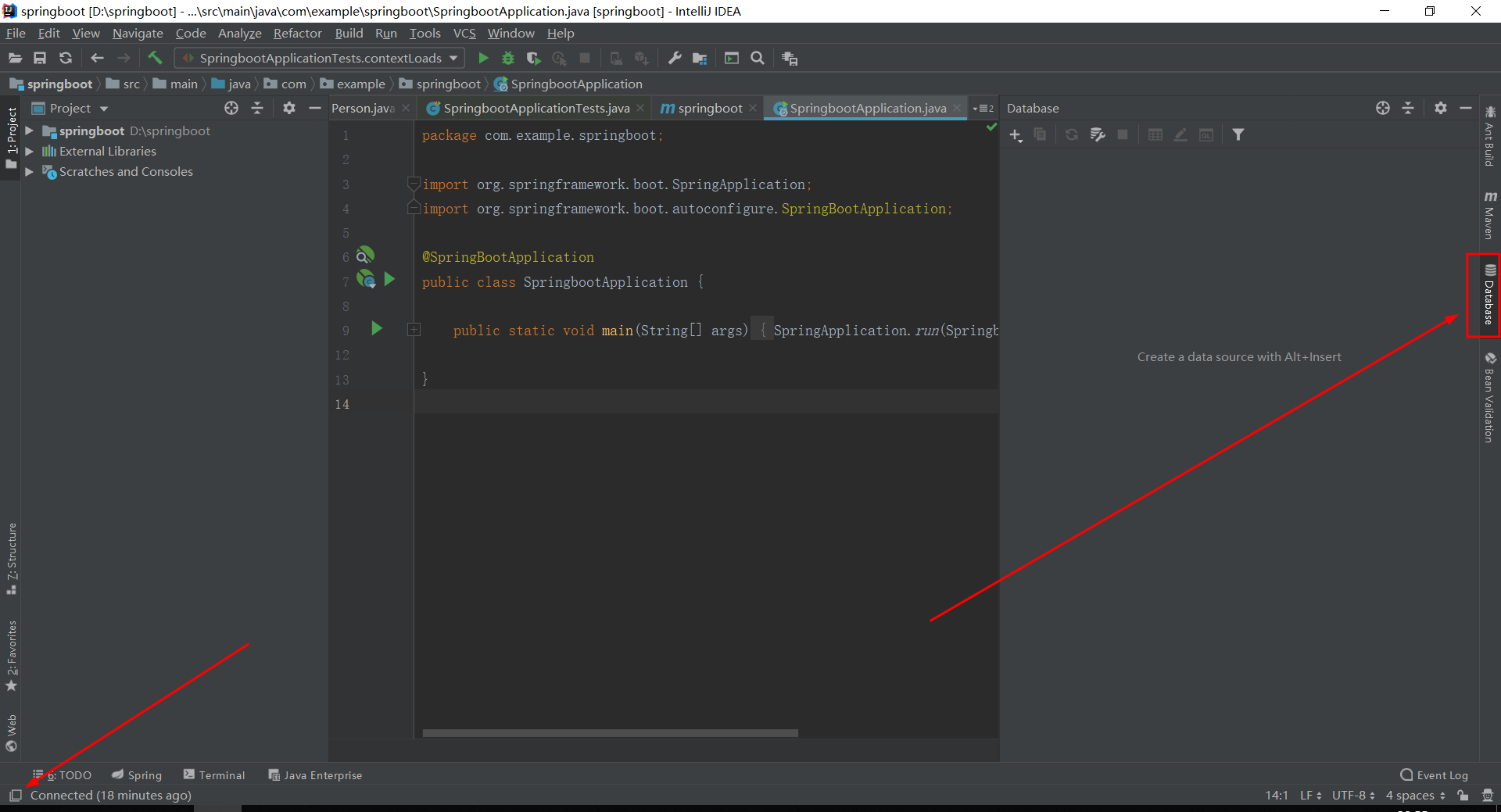
Task: Toggle the Ant Build tool window
Action: click(x=1489, y=136)
